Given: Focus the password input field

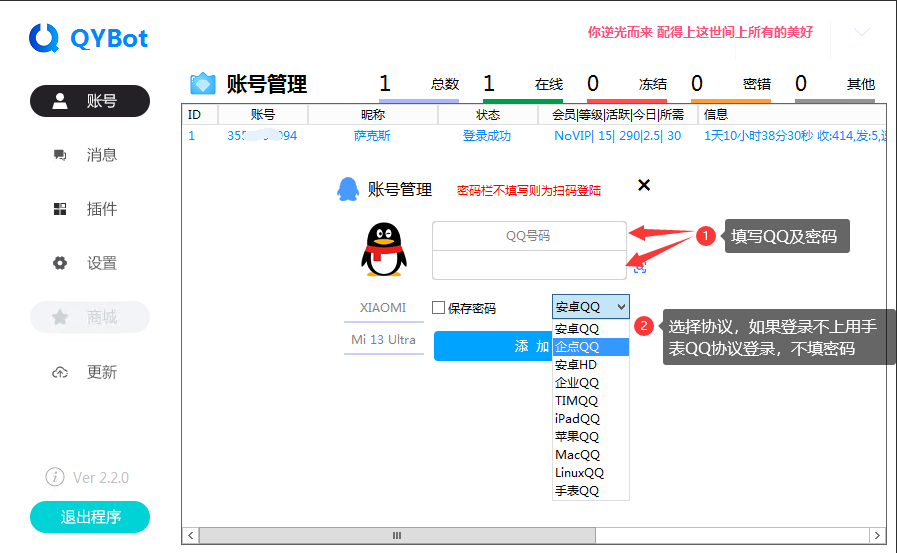Looking at the screenshot, I should [529, 265].
